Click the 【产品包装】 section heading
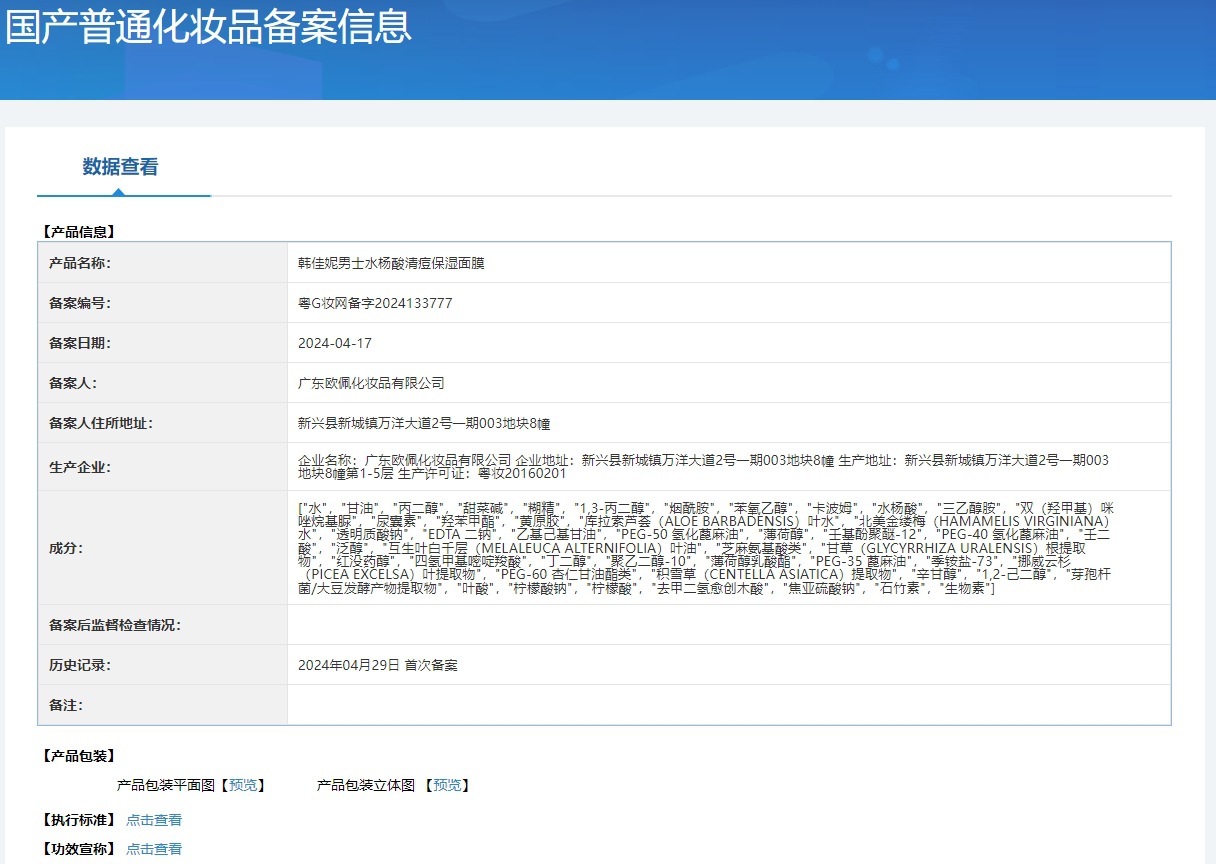 [79, 756]
